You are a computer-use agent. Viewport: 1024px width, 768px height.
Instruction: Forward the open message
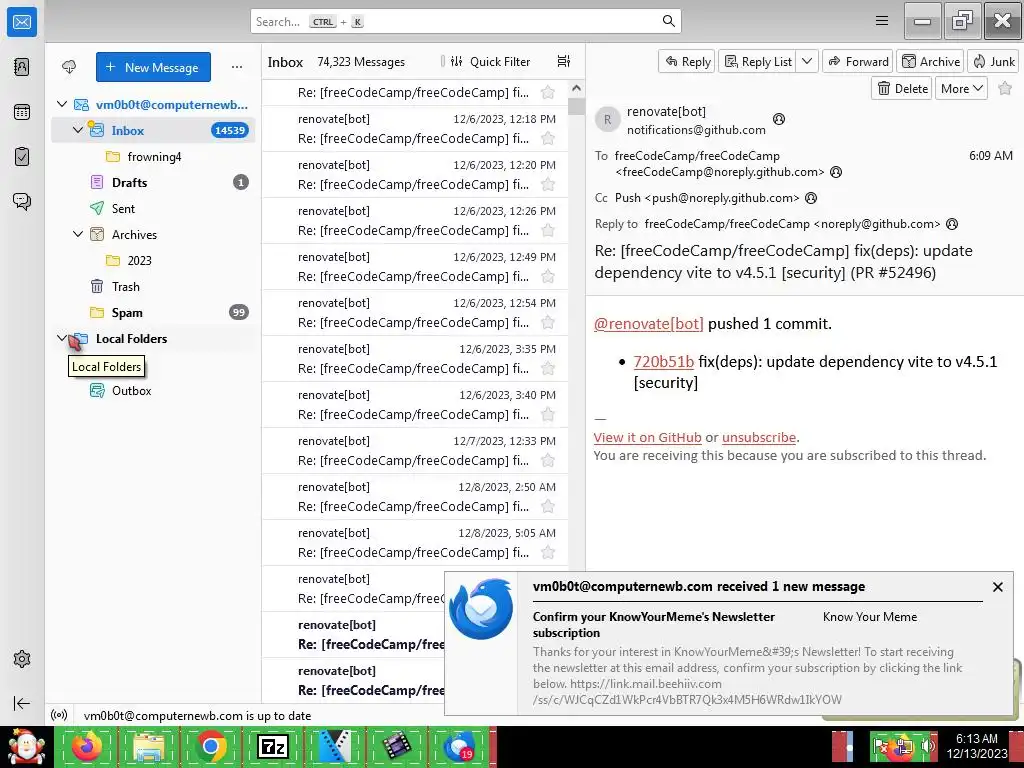858,61
